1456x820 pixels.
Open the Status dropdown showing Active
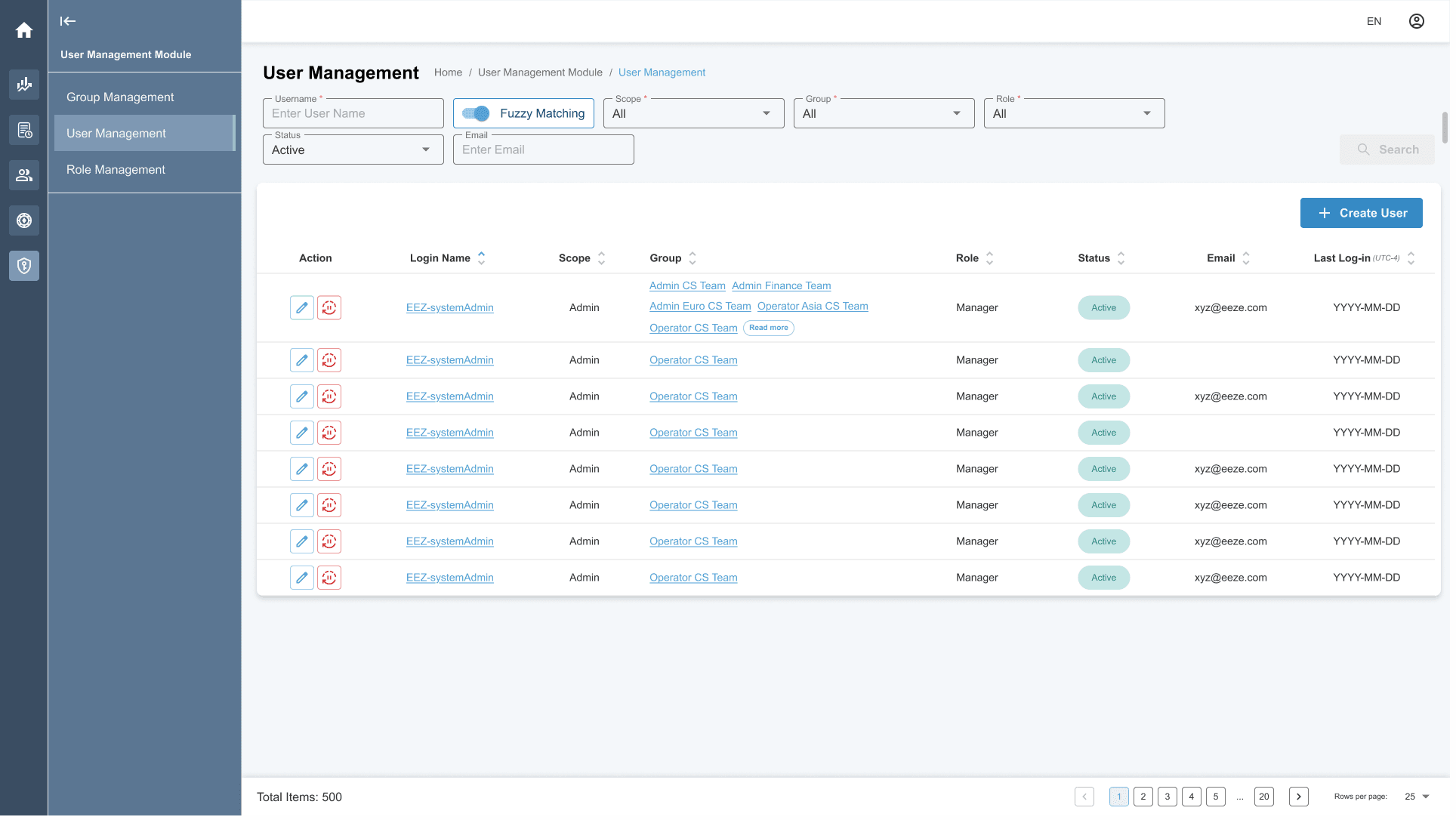click(x=355, y=150)
